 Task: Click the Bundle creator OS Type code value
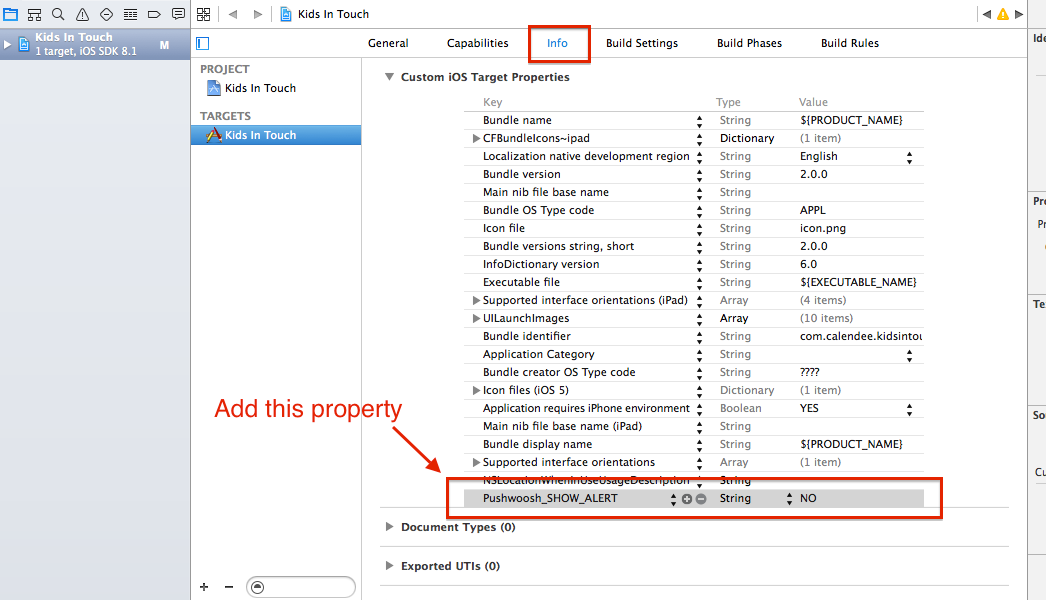pos(809,372)
